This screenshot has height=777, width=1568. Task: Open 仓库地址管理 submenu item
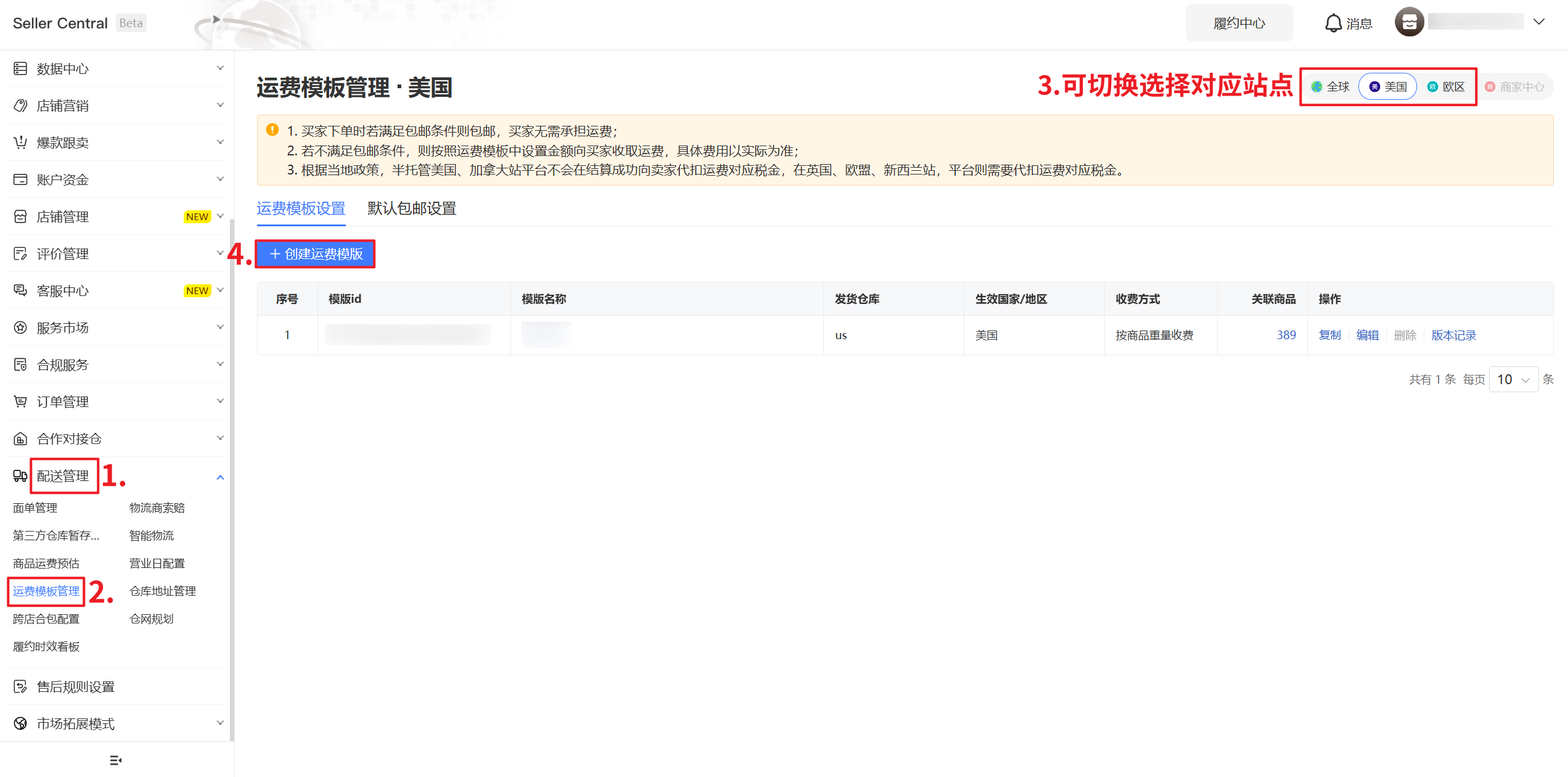(x=163, y=591)
